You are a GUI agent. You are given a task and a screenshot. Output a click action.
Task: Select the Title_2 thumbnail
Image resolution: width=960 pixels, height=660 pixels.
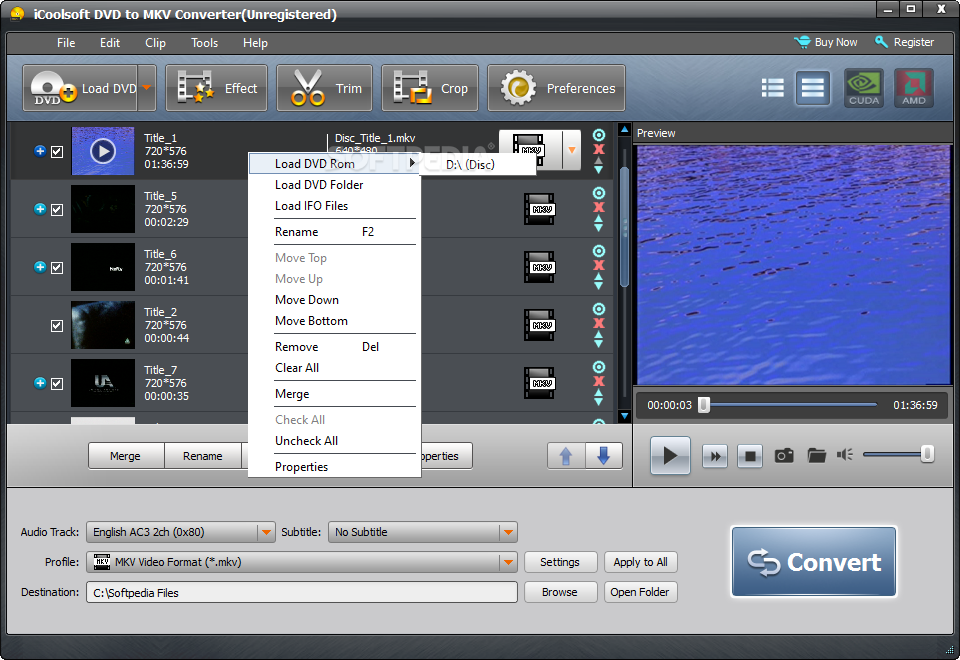click(x=103, y=325)
